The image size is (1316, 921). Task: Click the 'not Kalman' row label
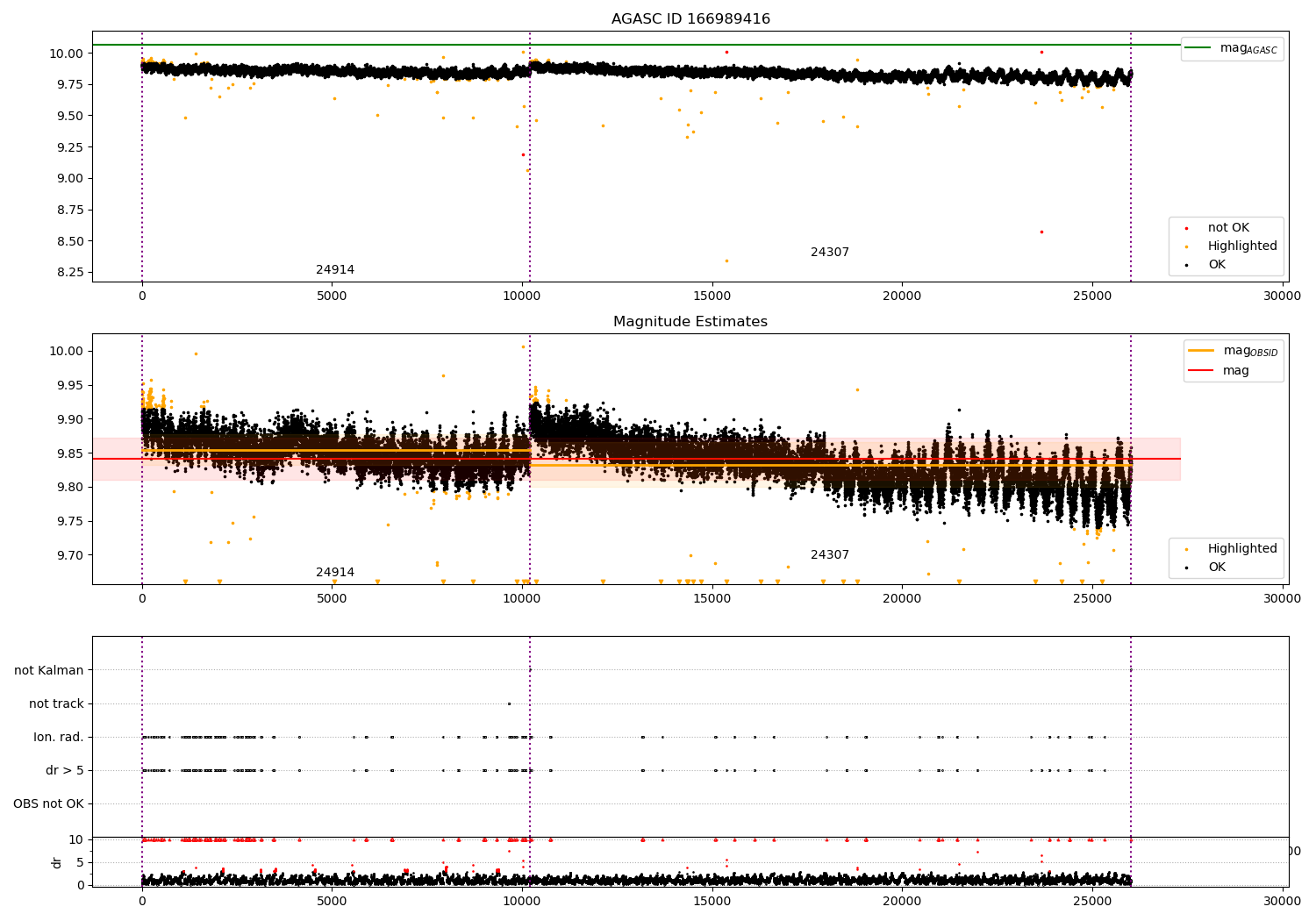[49, 671]
